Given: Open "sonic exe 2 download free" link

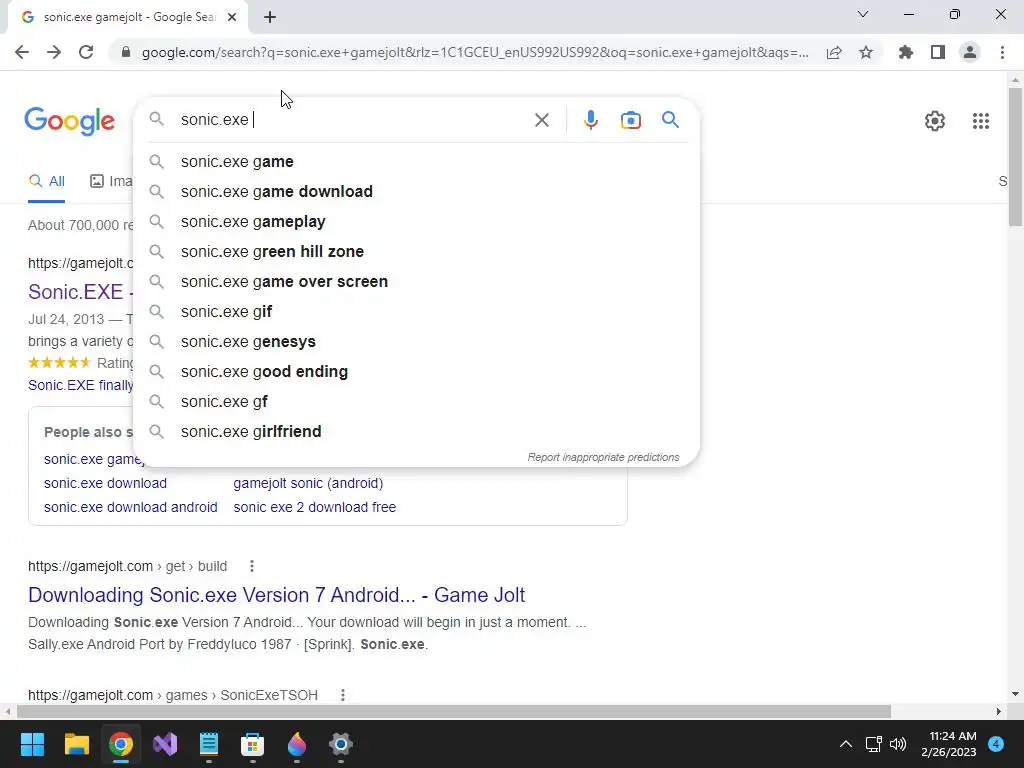Looking at the screenshot, I should click(x=315, y=507).
